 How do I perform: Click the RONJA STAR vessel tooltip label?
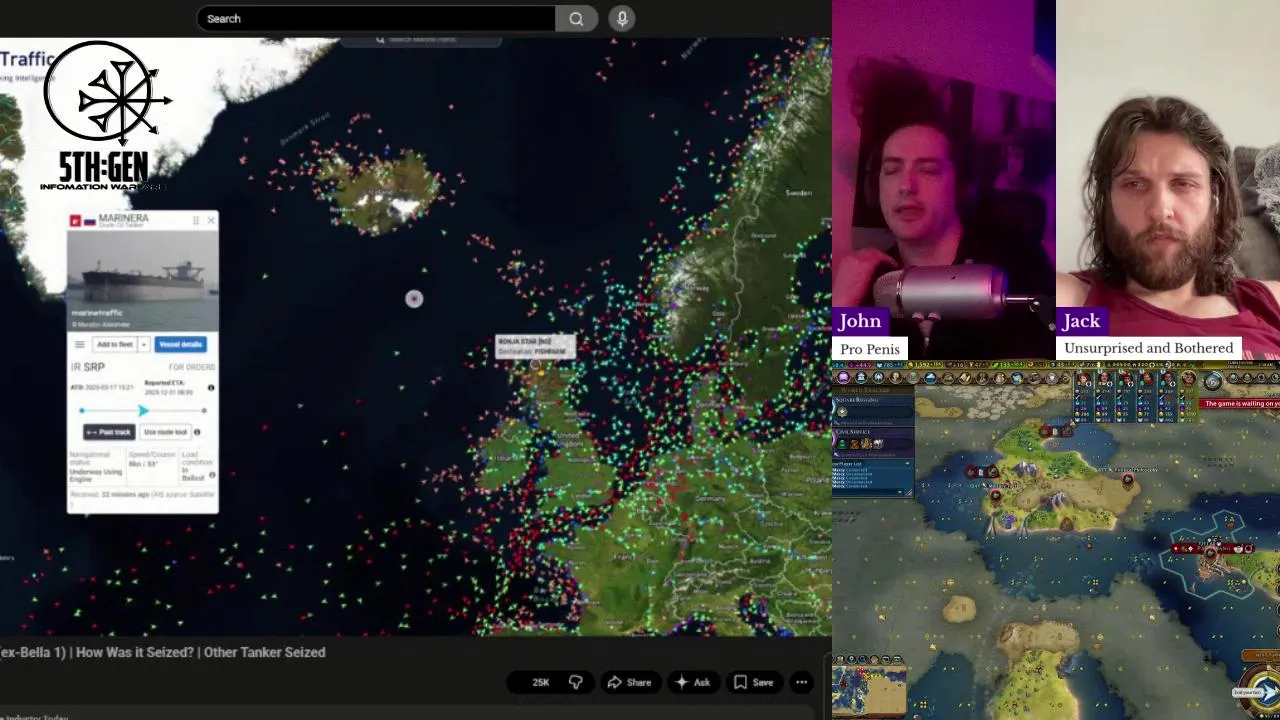click(x=535, y=346)
